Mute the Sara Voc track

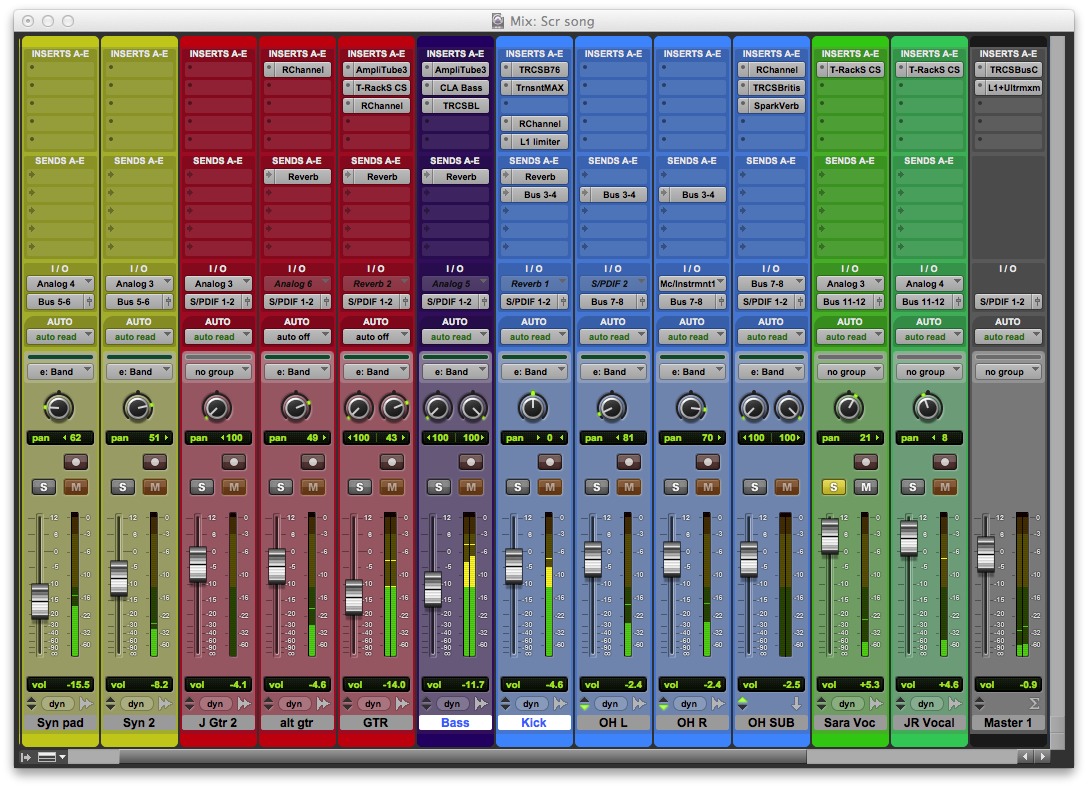[x=866, y=487]
